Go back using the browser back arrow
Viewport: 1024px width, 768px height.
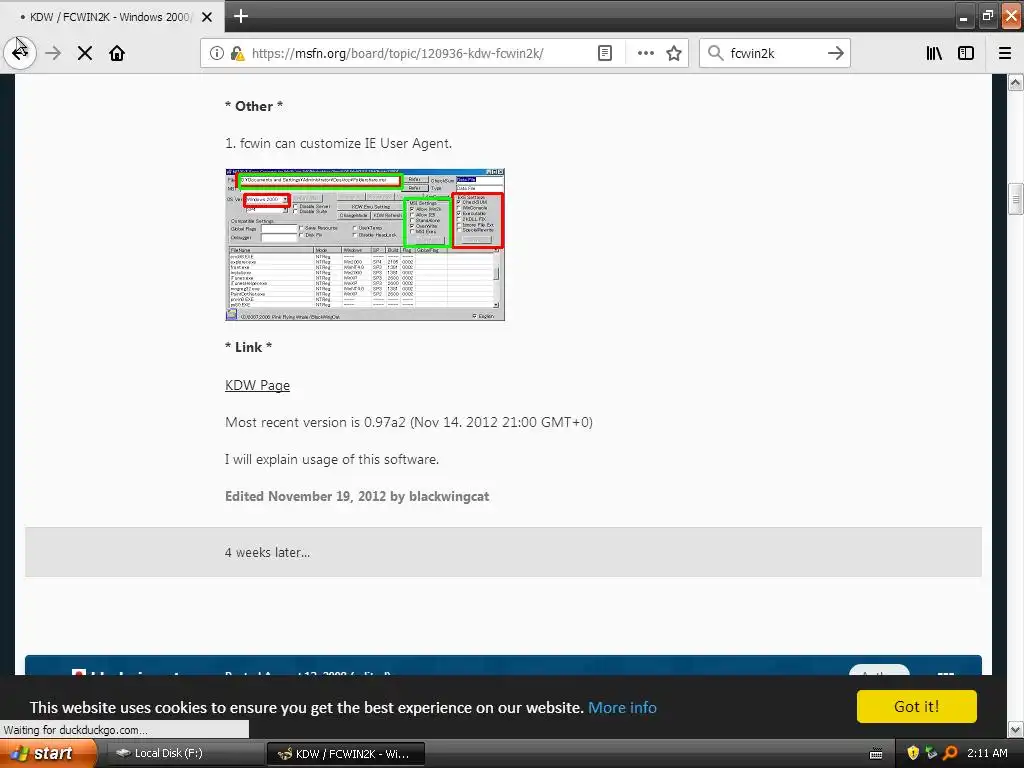pyautogui.click(x=20, y=53)
